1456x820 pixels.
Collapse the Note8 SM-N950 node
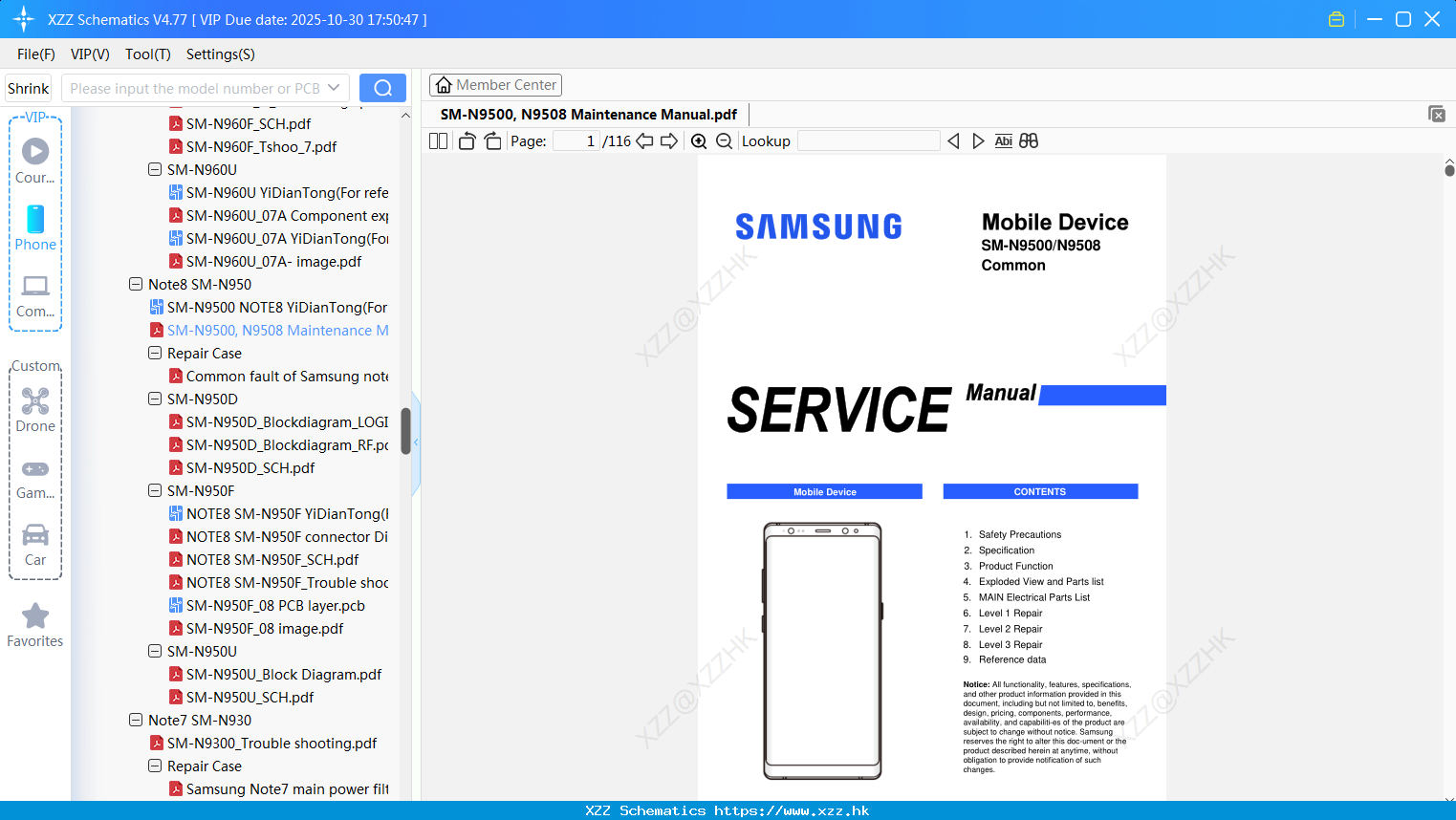point(136,284)
